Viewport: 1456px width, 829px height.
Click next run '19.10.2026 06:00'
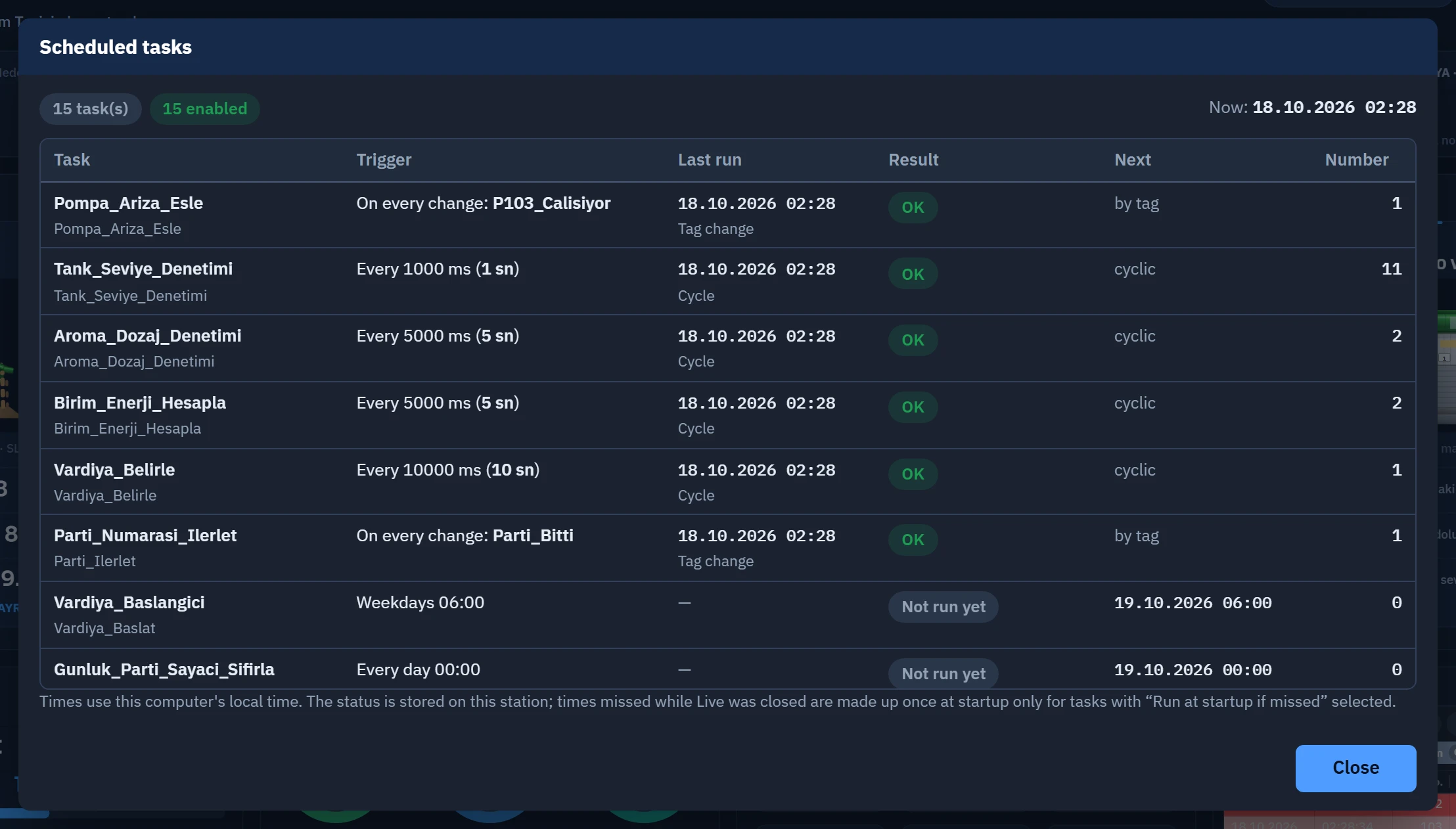(x=1193, y=602)
